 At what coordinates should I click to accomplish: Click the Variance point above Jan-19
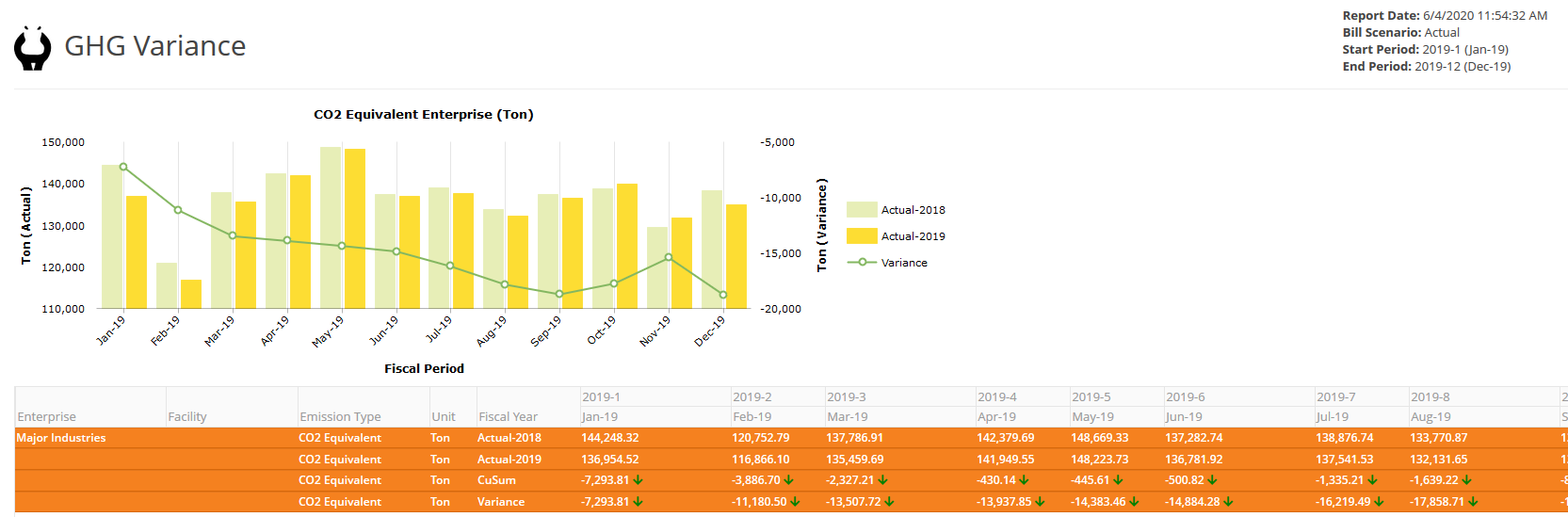[123, 168]
